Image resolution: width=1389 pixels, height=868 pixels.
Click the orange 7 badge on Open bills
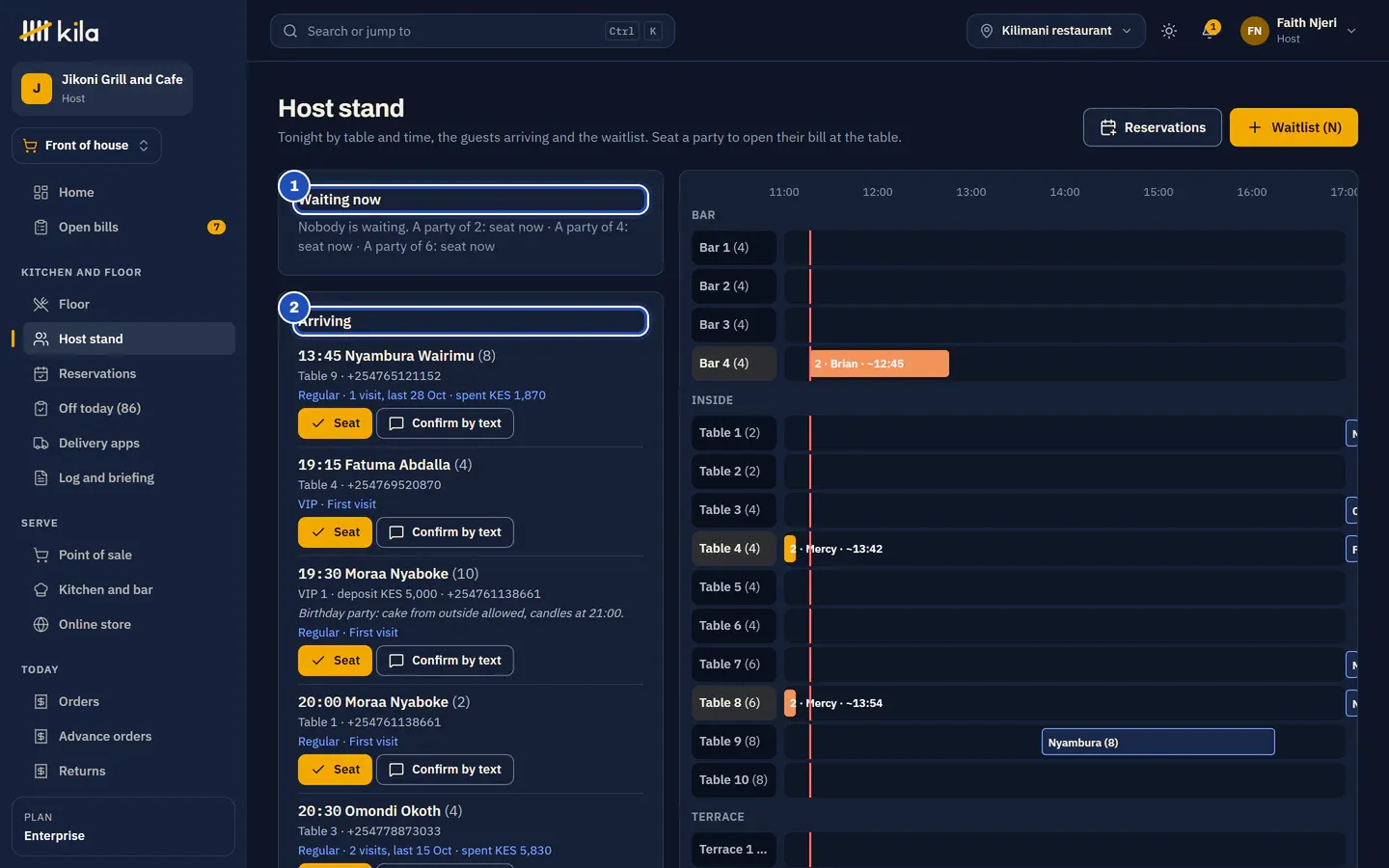click(216, 227)
